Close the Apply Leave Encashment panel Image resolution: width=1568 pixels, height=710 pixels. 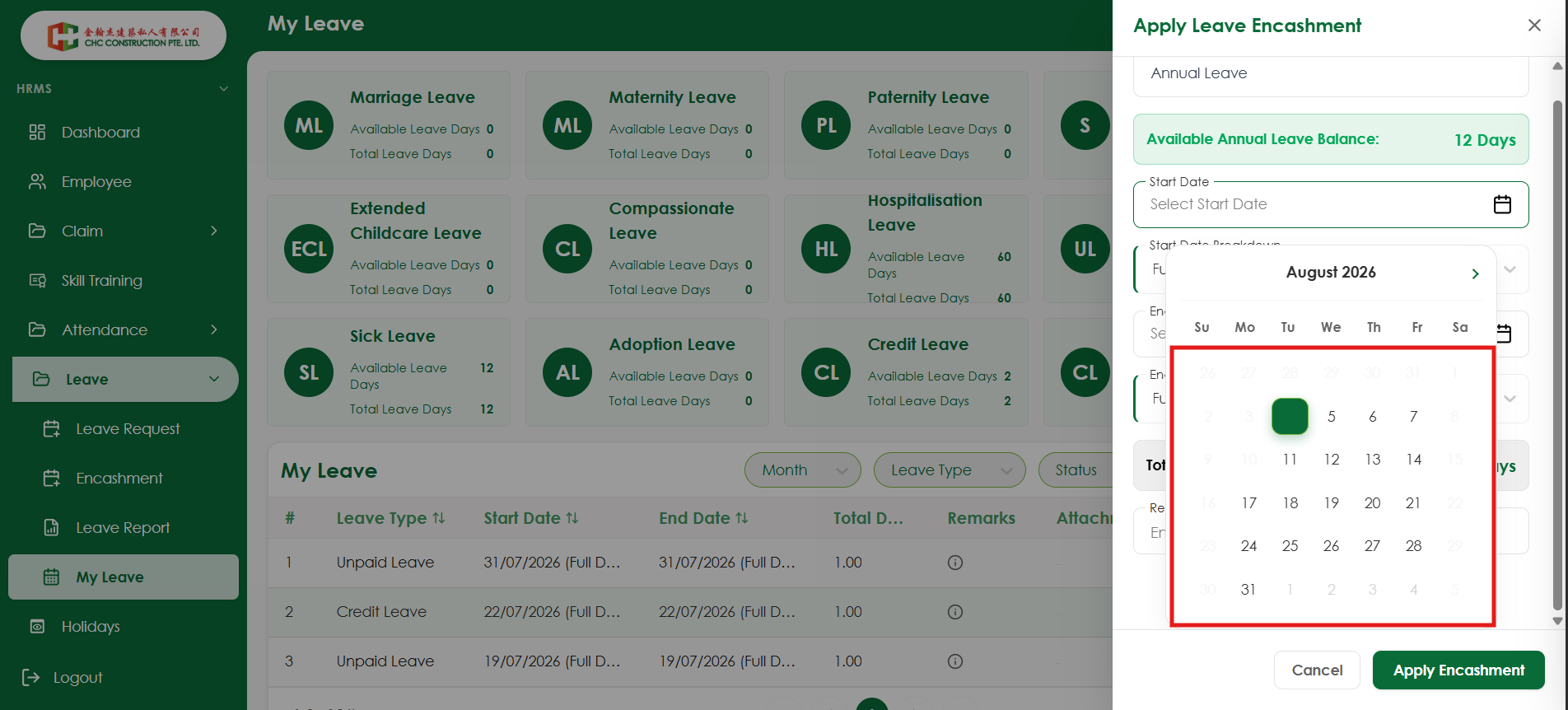tap(1534, 26)
